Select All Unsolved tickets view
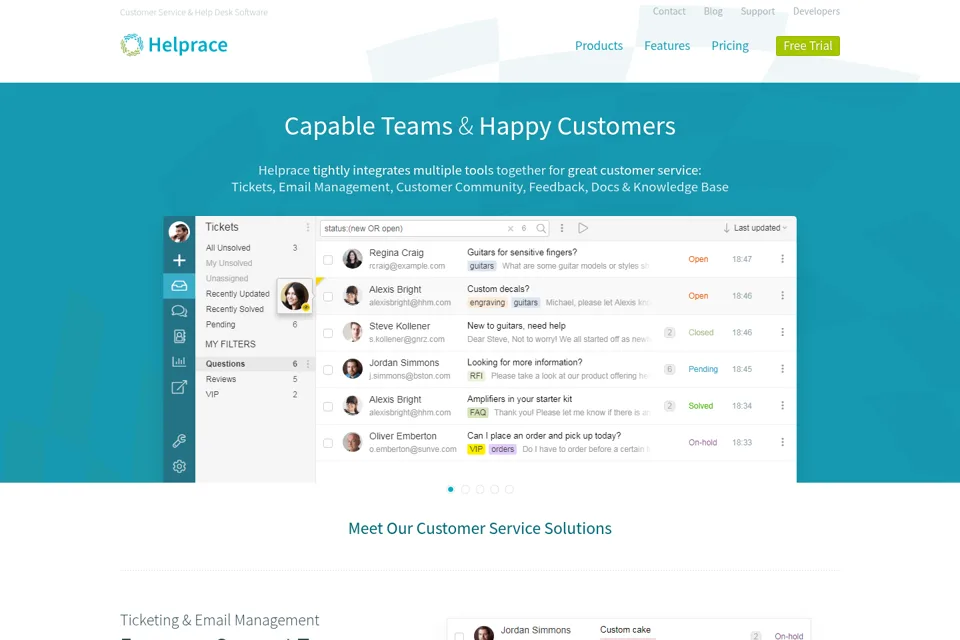The image size is (960, 640). 228,248
